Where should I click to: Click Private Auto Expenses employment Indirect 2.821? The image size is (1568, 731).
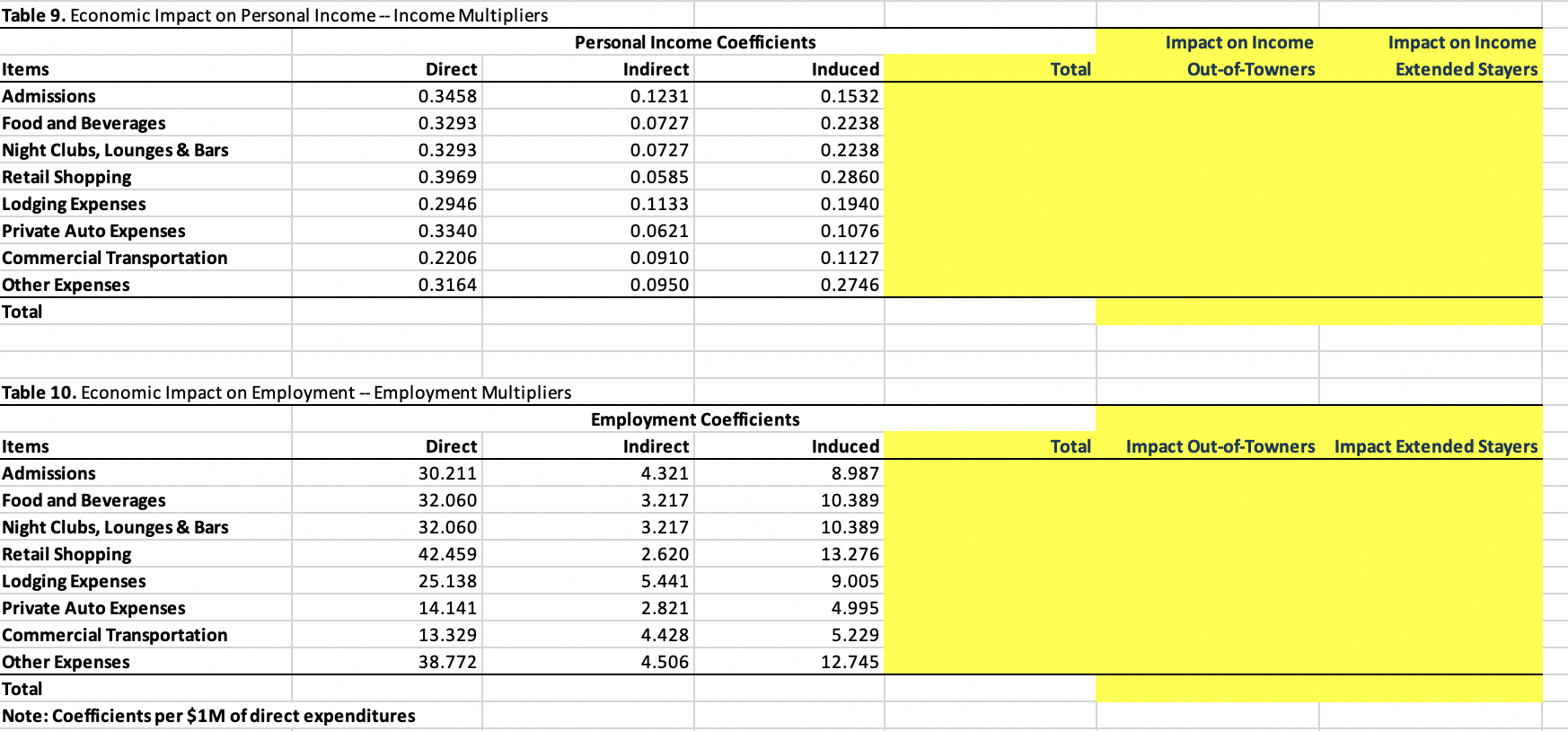click(x=665, y=608)
